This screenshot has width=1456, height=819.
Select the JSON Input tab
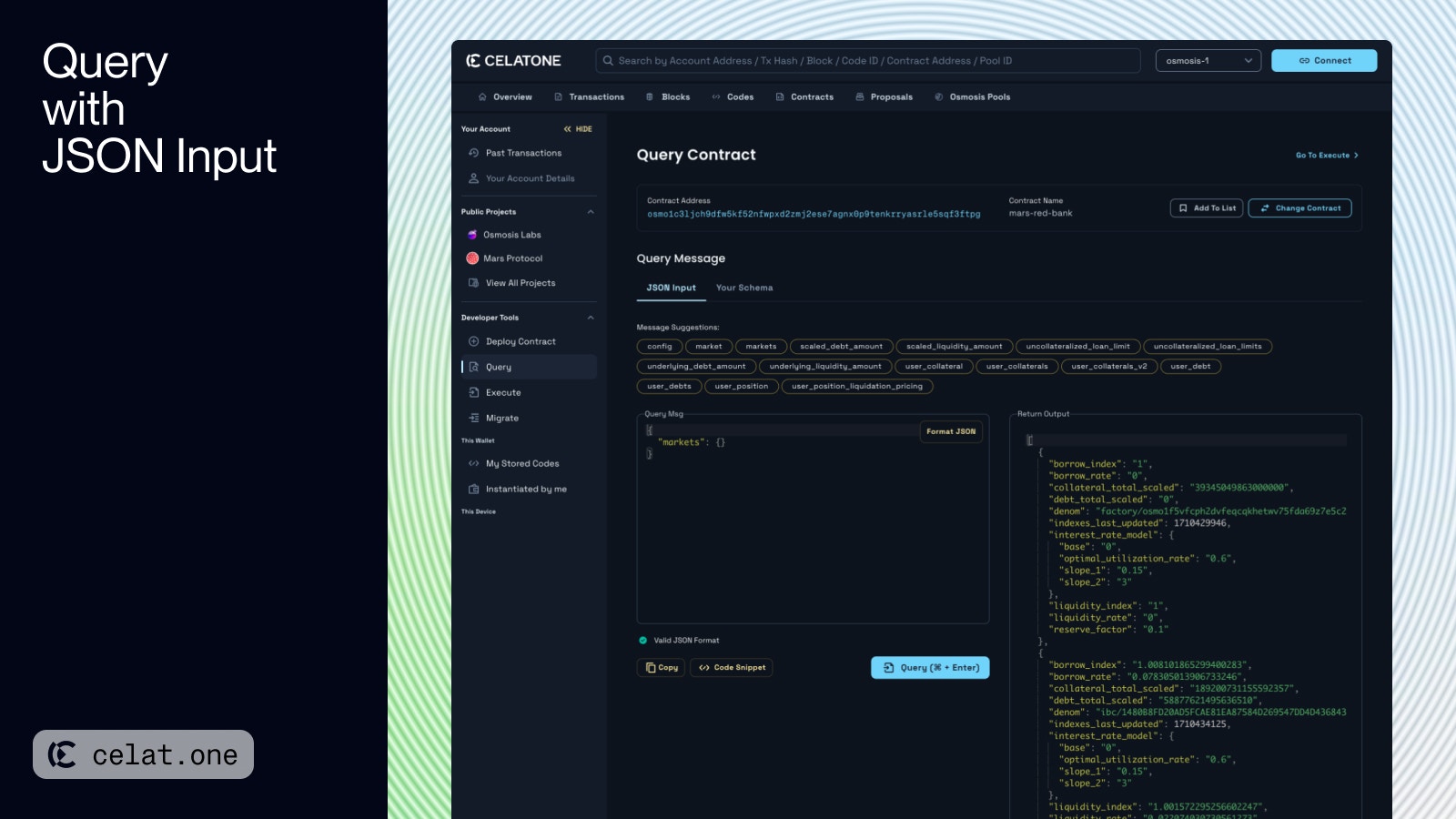coord(672,288)
